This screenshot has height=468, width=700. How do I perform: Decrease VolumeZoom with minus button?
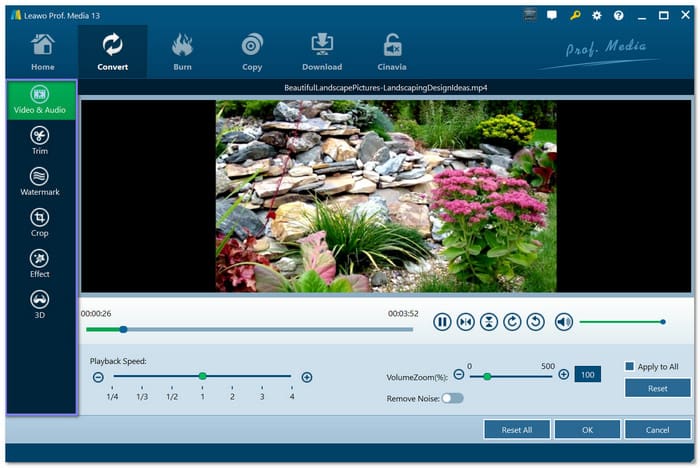click(459, 375)
